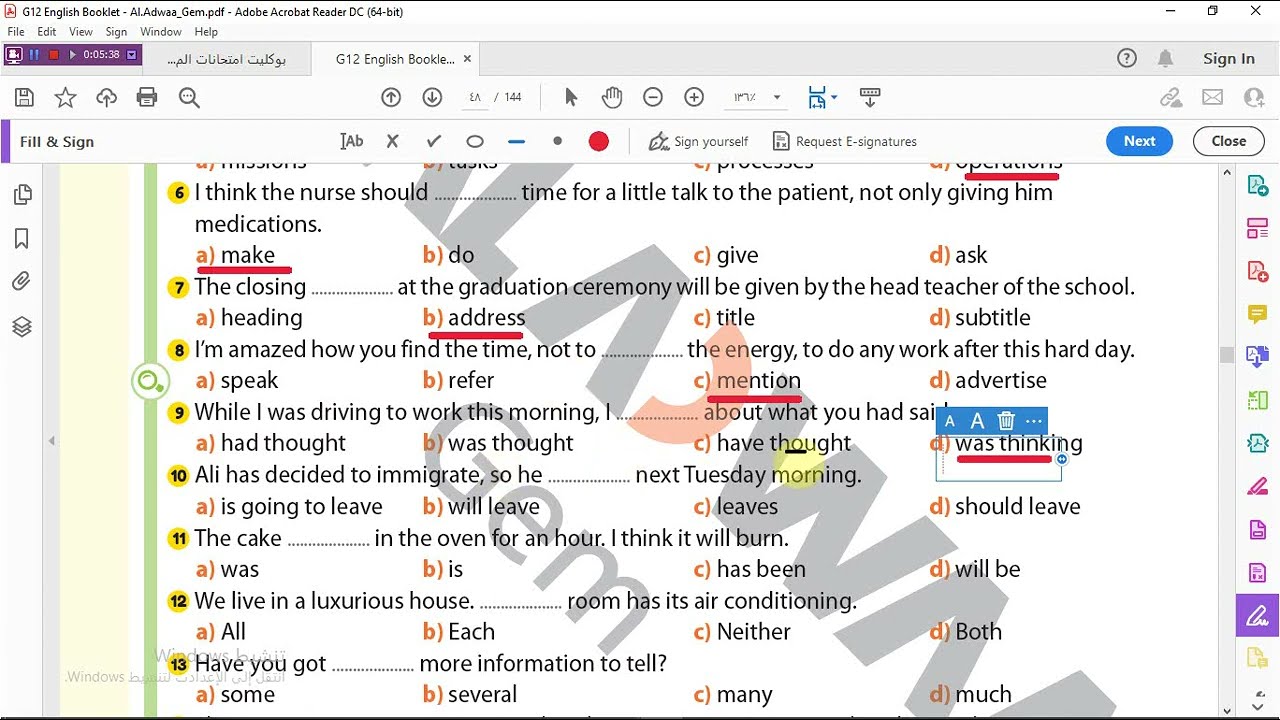This screenshot has height=720, width=1280.
Task: Open page thumbnails panel icon
Action: pos(22,195)
